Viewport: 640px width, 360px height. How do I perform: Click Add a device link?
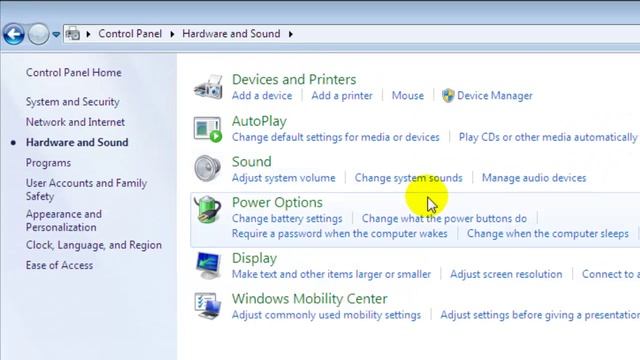[262, 96]
